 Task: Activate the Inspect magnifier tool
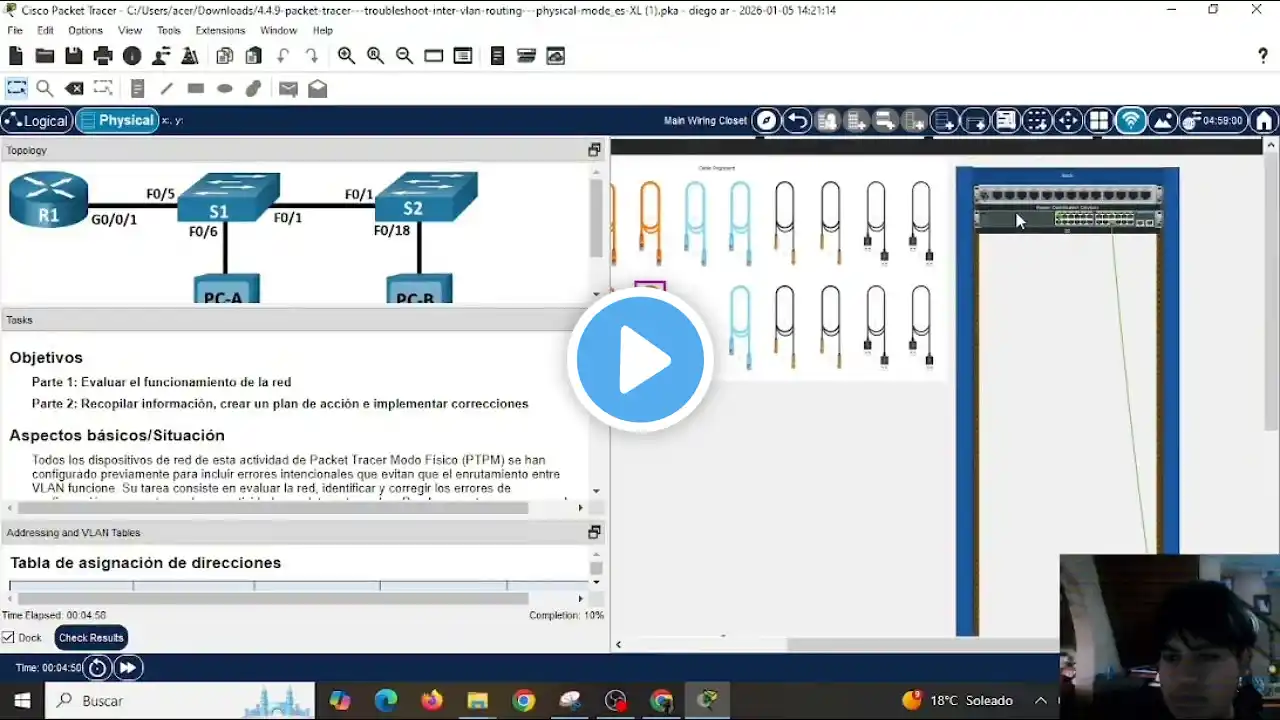pos(45,88)
